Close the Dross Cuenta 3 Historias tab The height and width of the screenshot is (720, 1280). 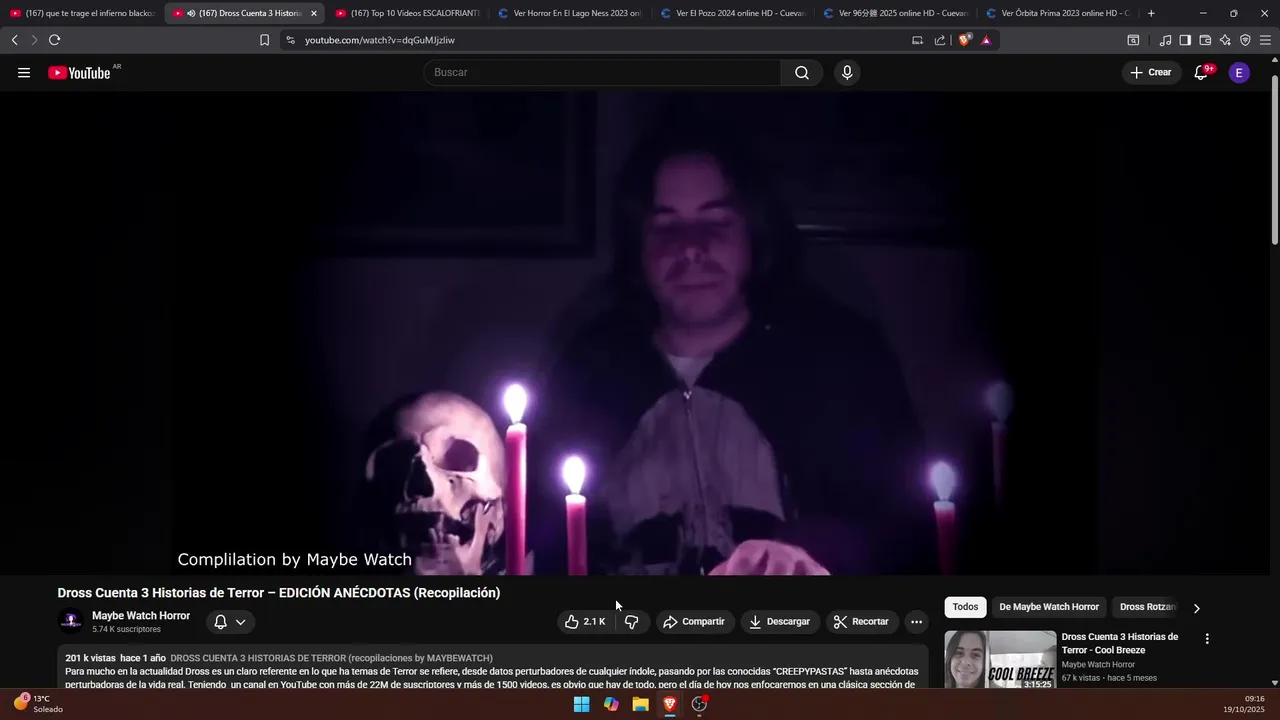pyautogui.click(x=313, y=13)
